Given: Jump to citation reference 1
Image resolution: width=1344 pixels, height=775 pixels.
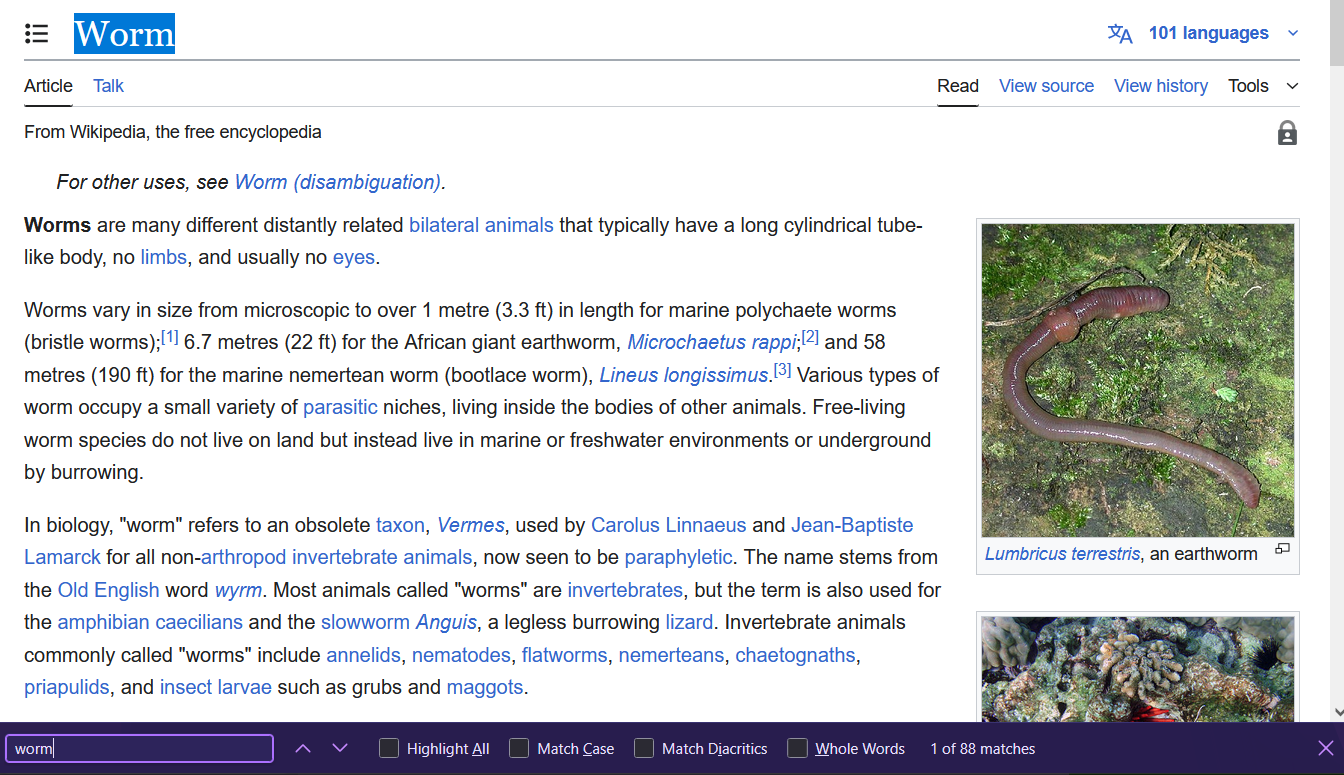Looking at the screenshot, I should click(x=170, y=338).
